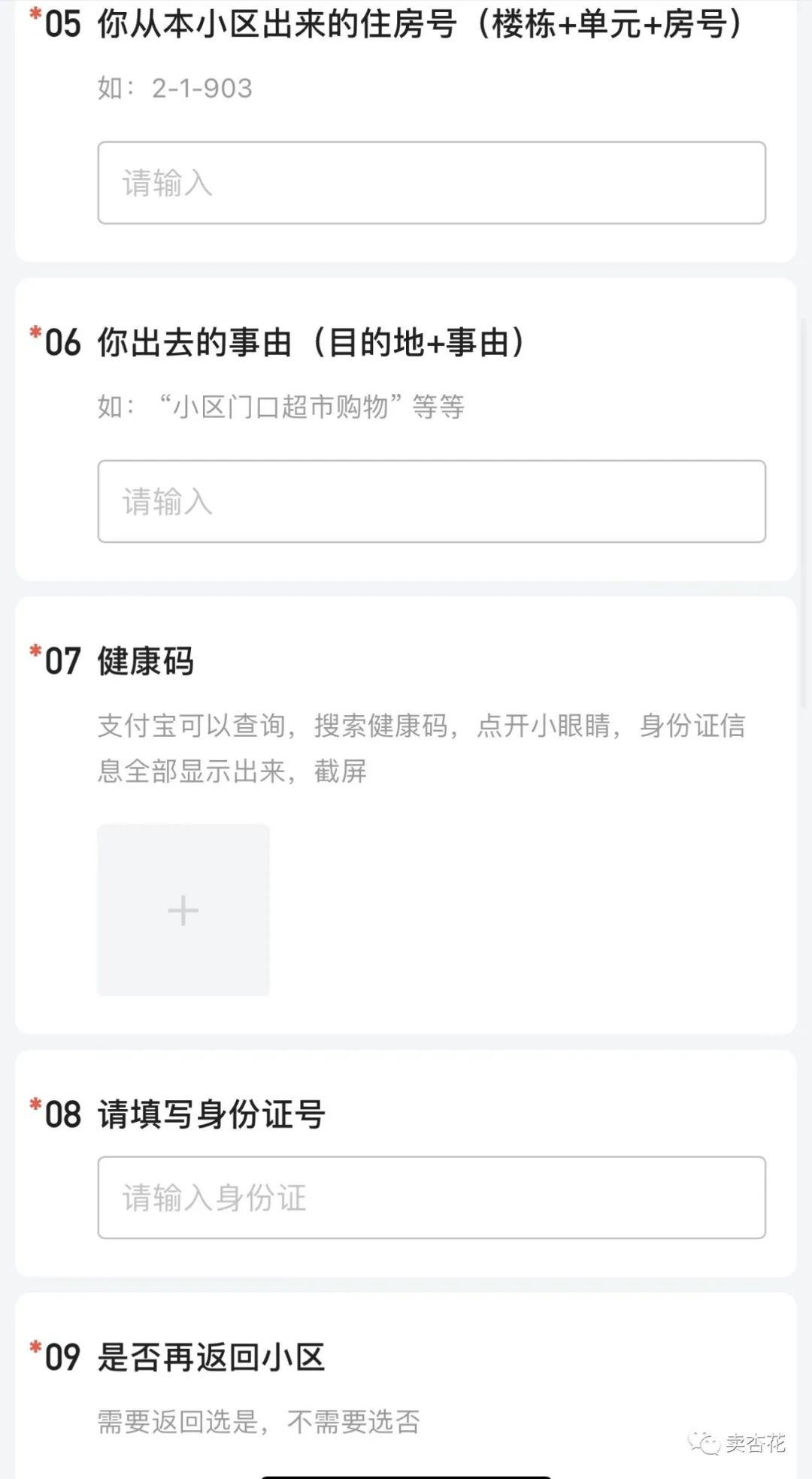The height and width of the screenshot is (1479, 812).
Task: Tap the plus icon to upload health code
Action: point(183,911)
